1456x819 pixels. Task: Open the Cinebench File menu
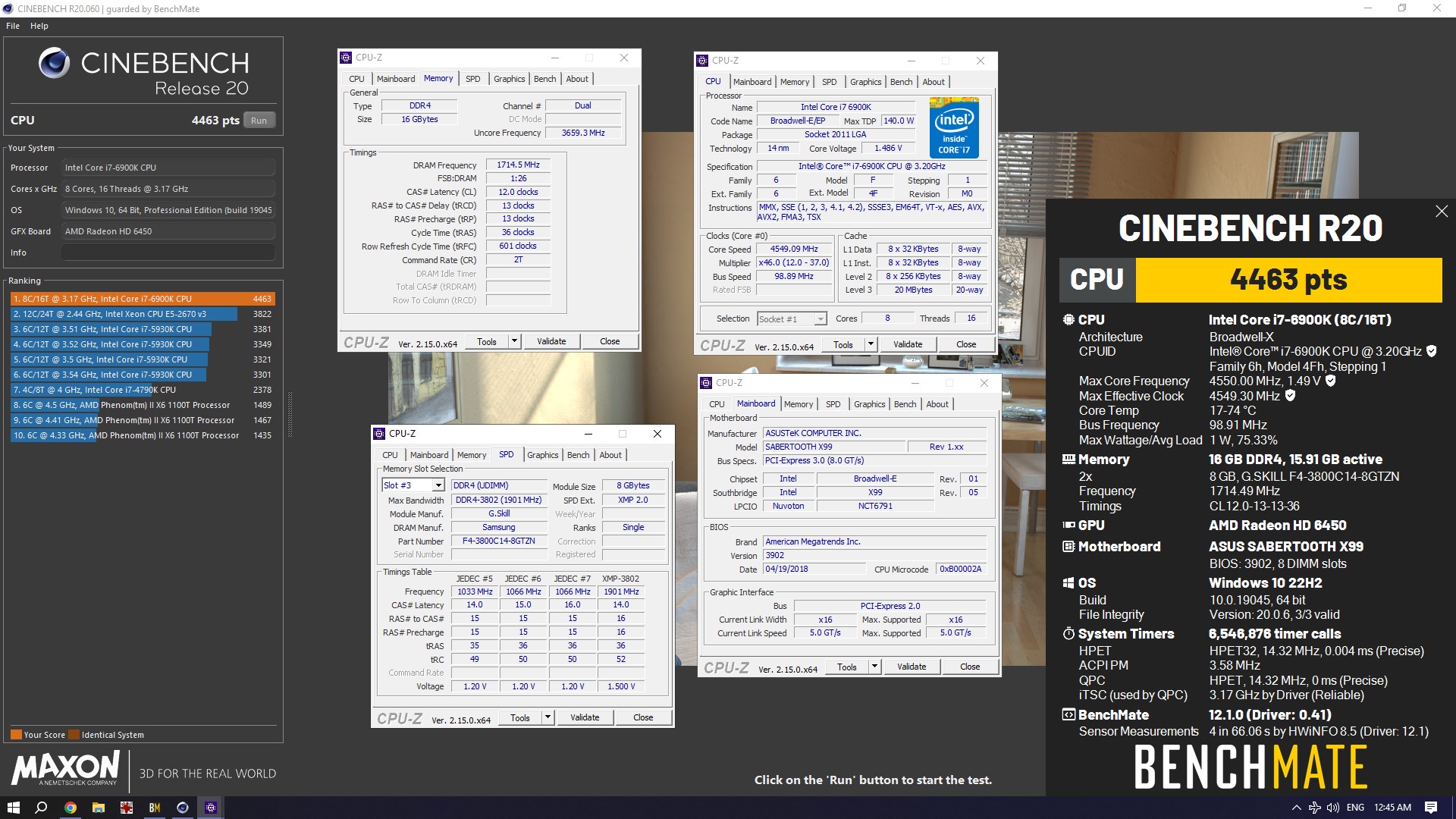13,26
